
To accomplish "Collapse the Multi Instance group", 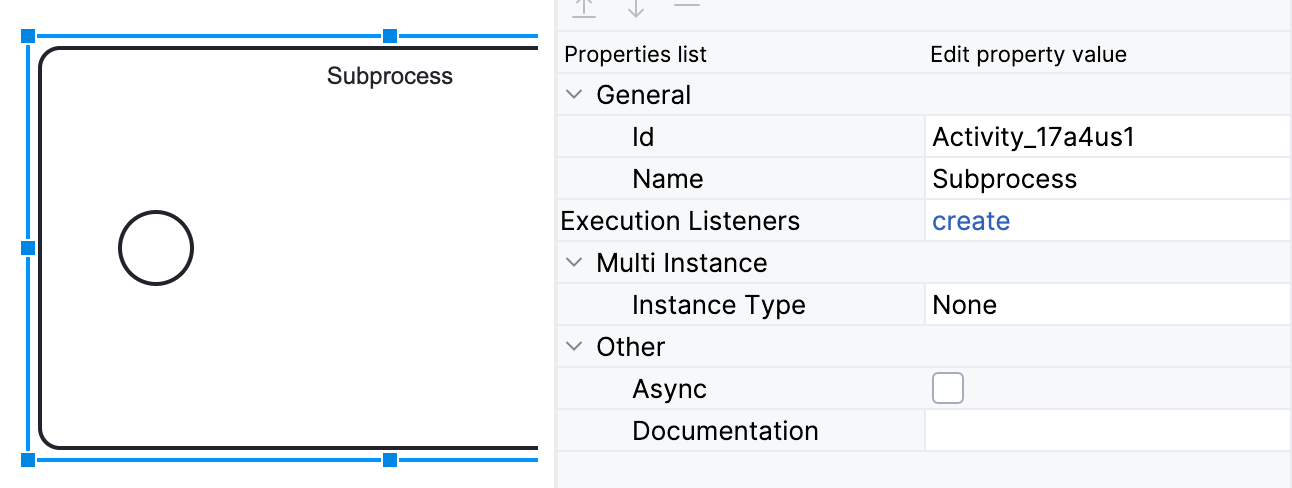I will (x=574, y=263).
